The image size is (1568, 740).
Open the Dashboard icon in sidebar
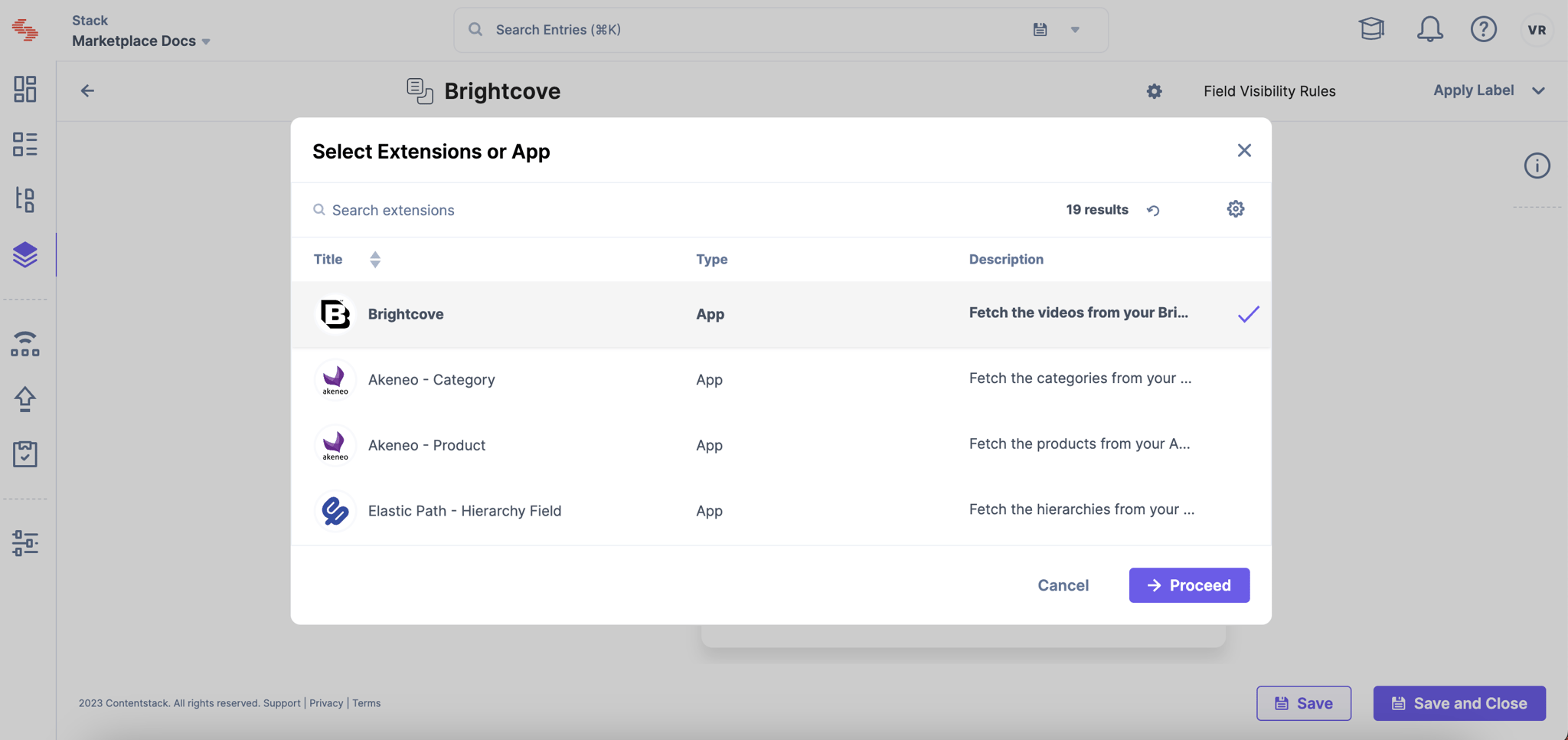point(24,89)
